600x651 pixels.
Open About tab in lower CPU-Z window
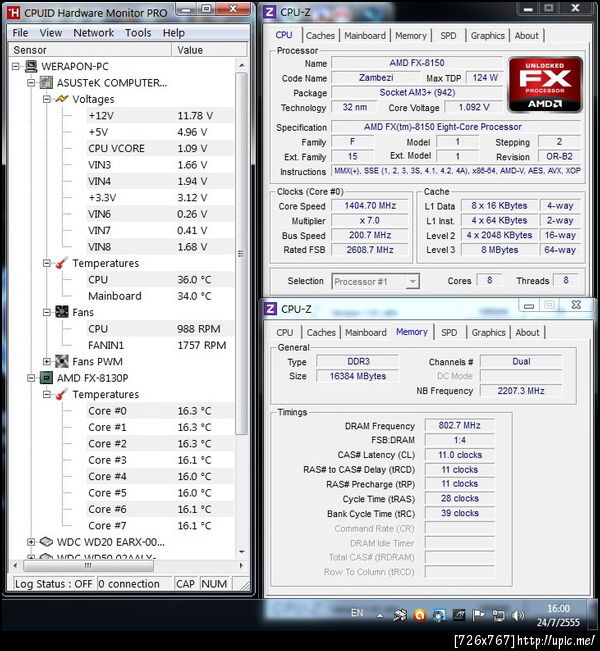pos(527,333)
